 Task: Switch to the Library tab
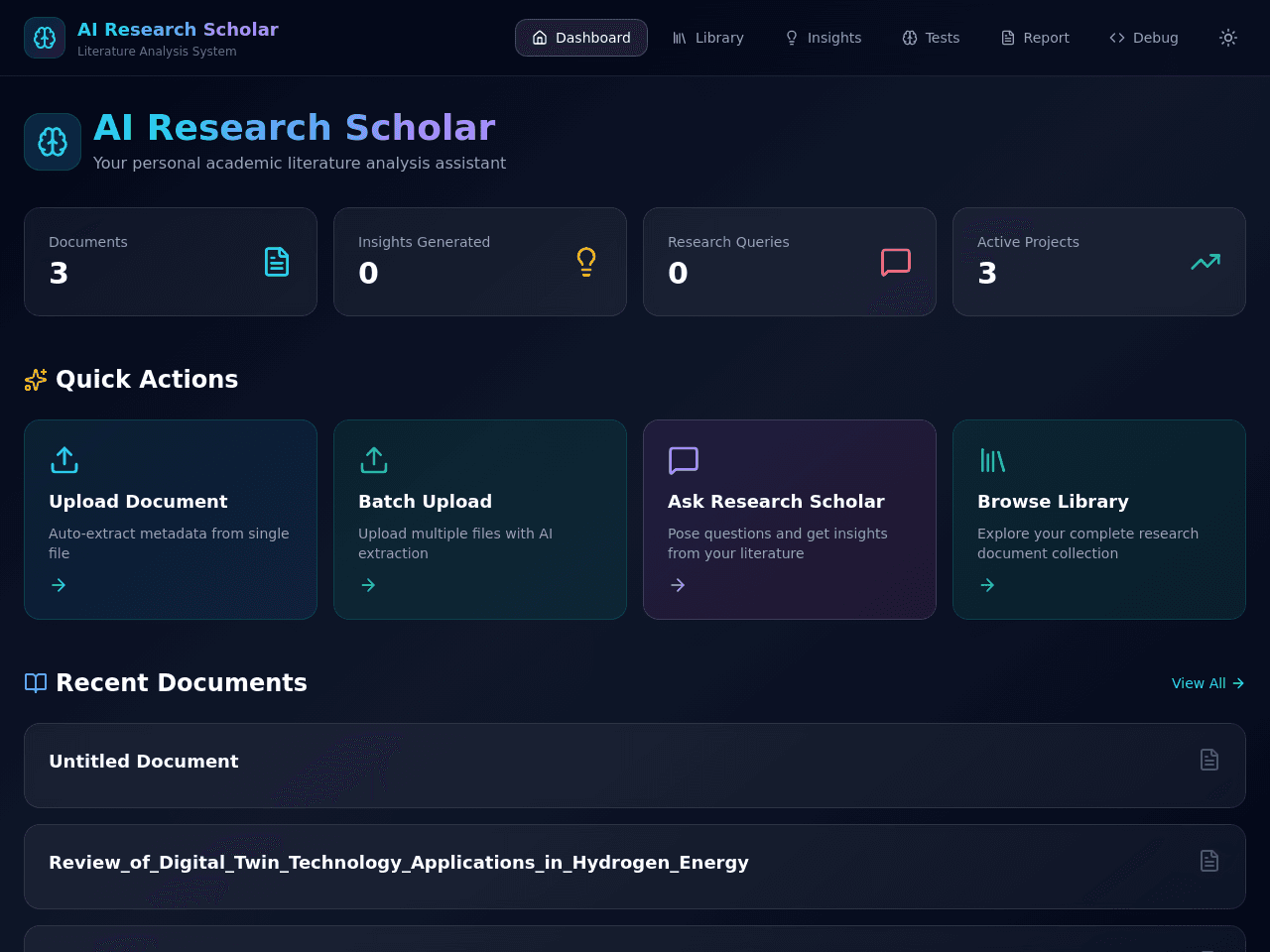707,38
